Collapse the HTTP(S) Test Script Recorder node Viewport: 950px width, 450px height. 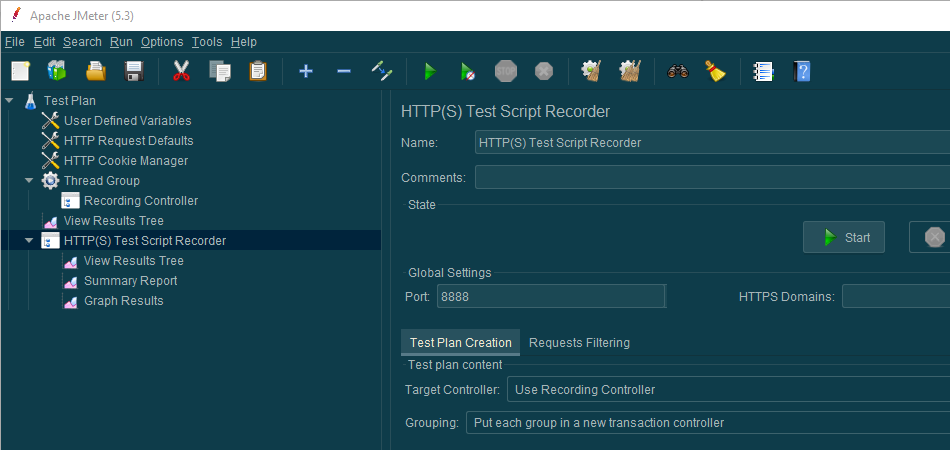28,240
